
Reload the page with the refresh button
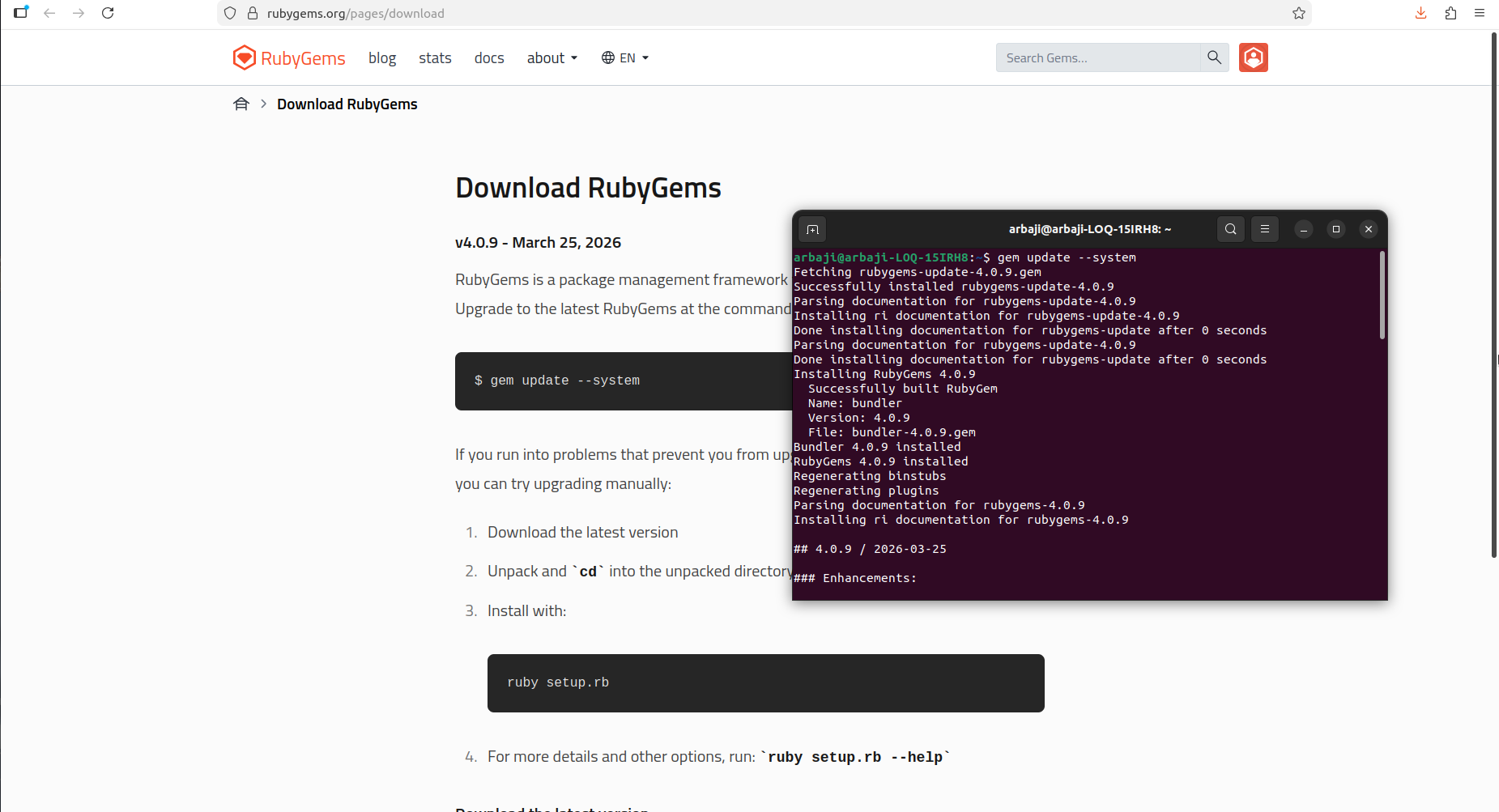(108, 13)
